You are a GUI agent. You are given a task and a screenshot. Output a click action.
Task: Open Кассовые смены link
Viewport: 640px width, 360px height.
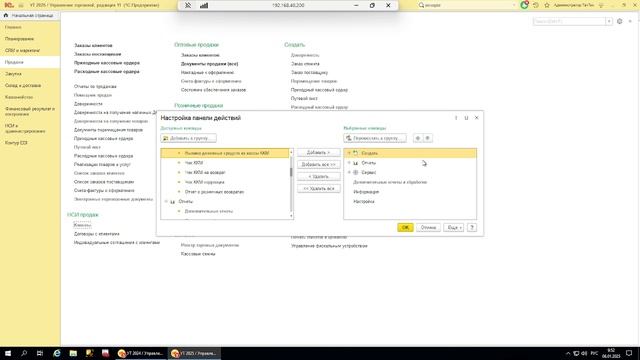[198, 254]
